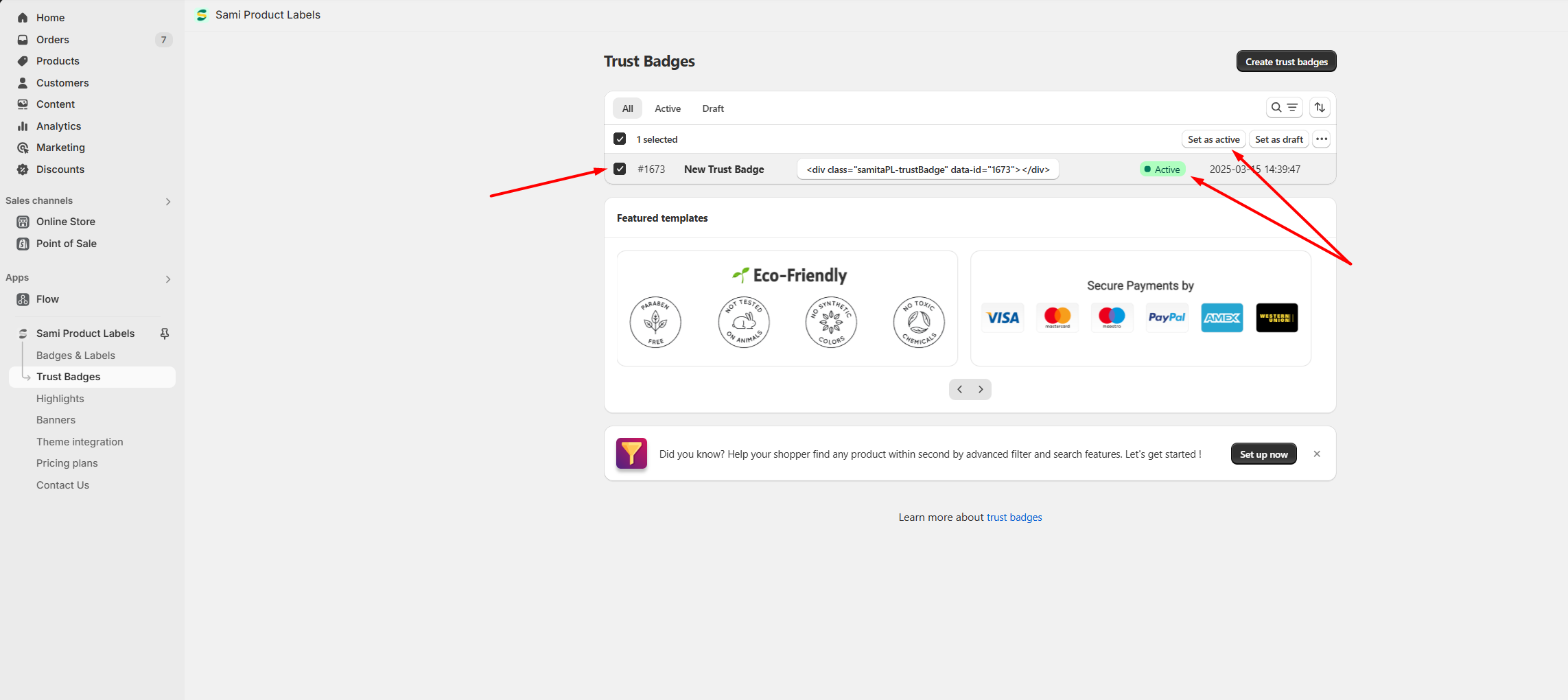This screenshot has width=1568, height=700.
Task: Go to previous featured template
Action: pyautogui.click(x=959, y=390)
